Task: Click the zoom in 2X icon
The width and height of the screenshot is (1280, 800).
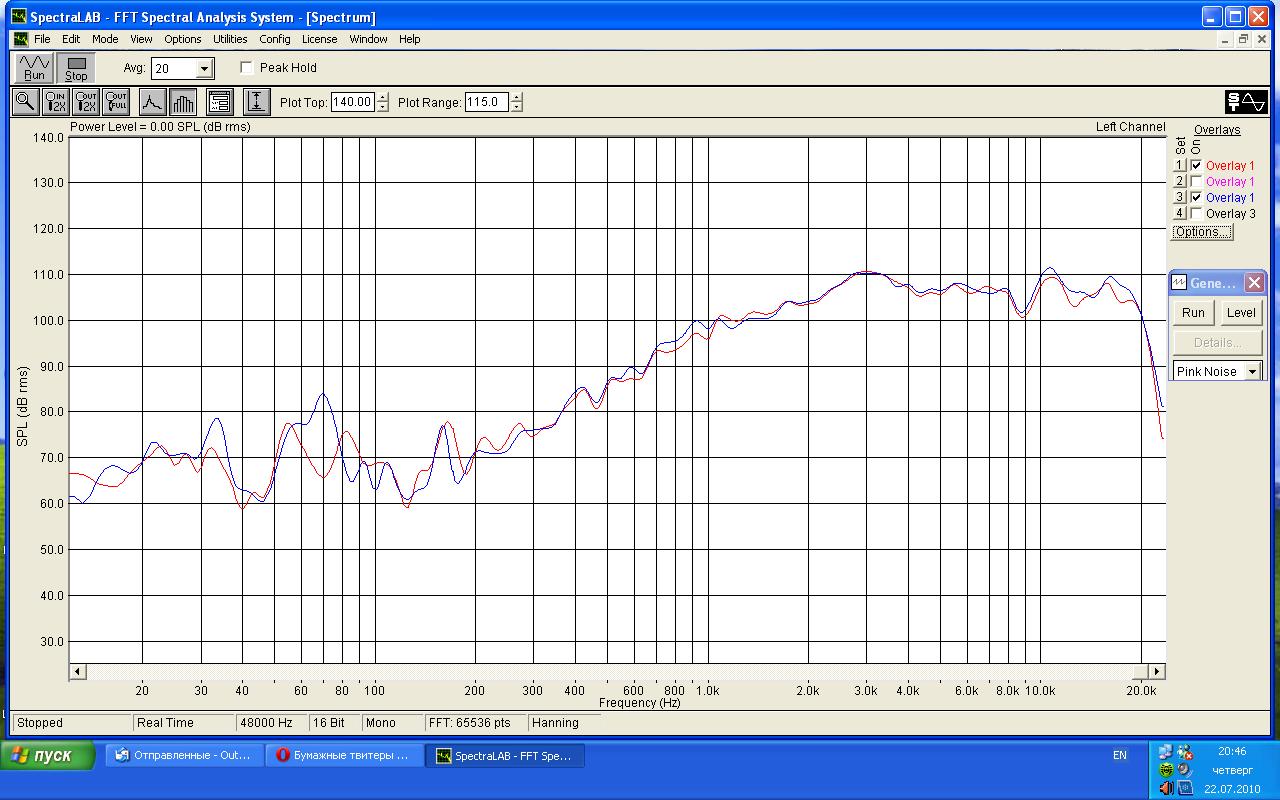Action: point(56,101)
